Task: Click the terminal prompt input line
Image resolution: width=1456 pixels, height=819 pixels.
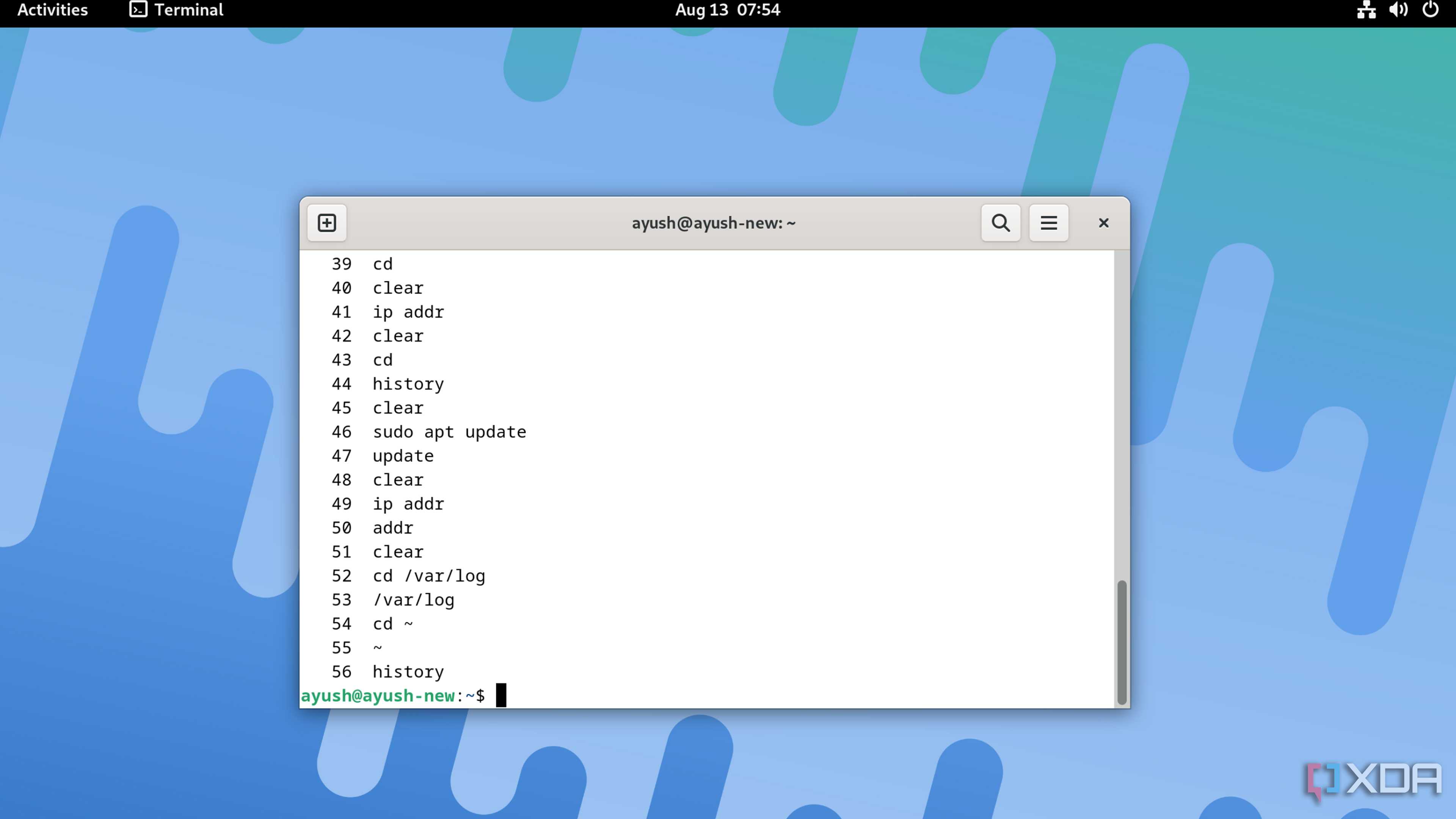Action: click(706, 695)
